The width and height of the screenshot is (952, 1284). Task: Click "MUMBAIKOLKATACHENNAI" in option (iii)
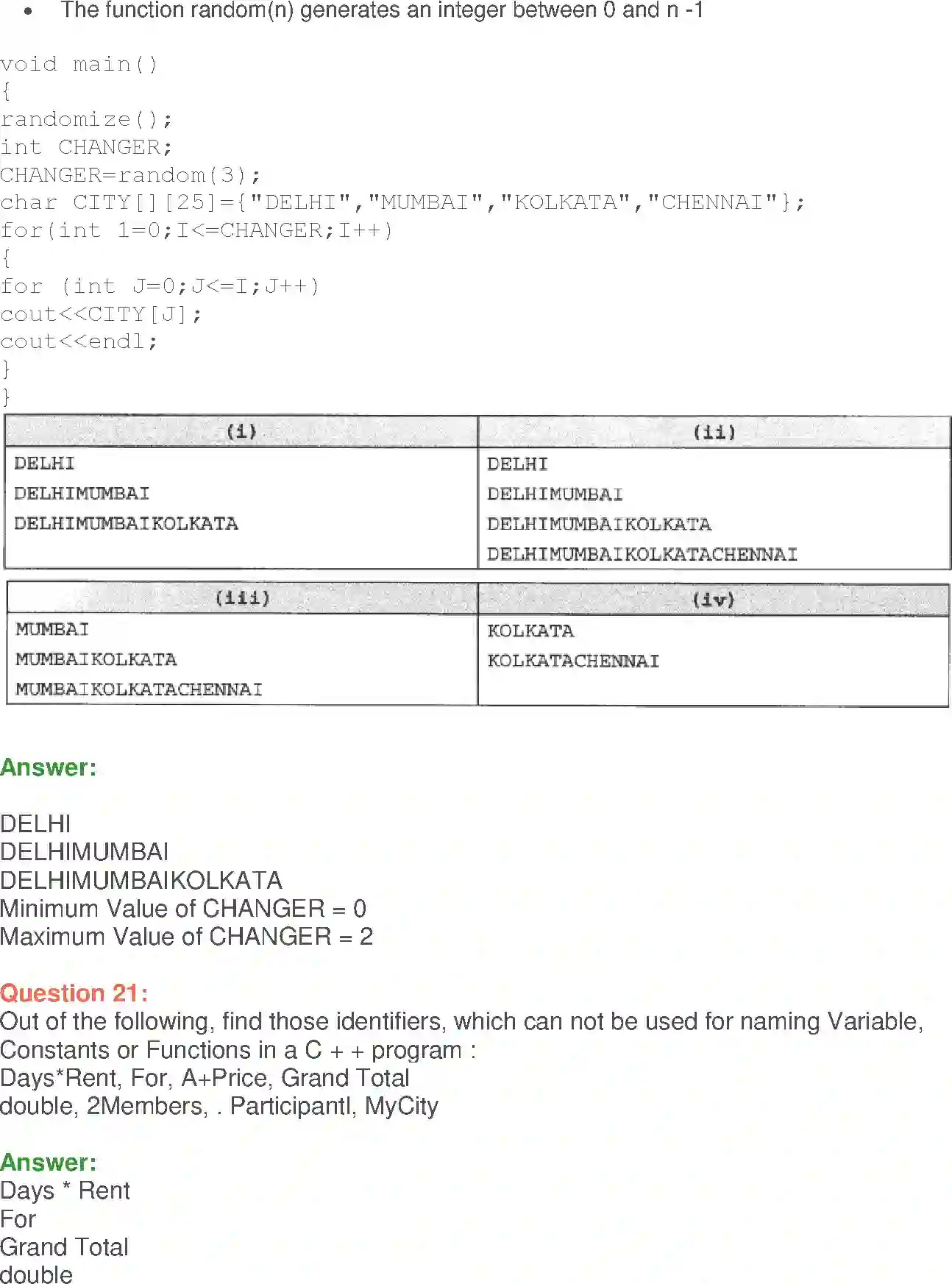(139, 689)
